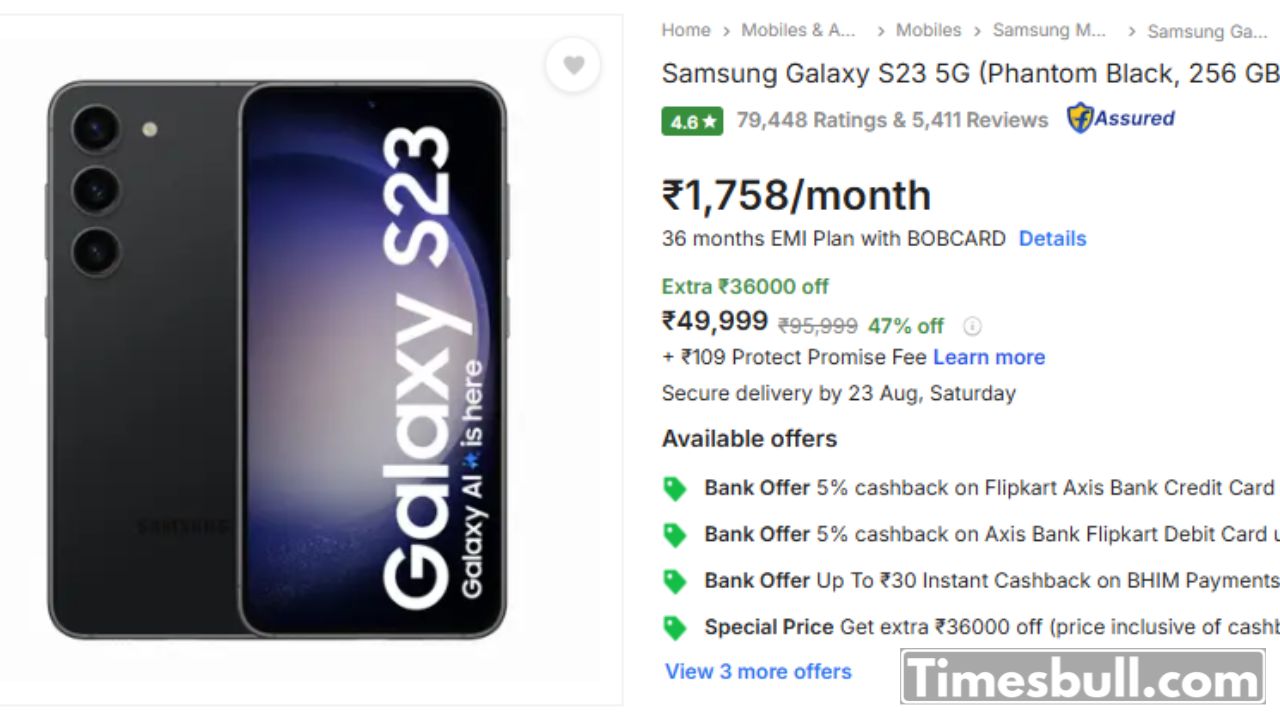Open EMI plan Details link
This screenshot has width=1280, height=720.
click(1052, 239)
